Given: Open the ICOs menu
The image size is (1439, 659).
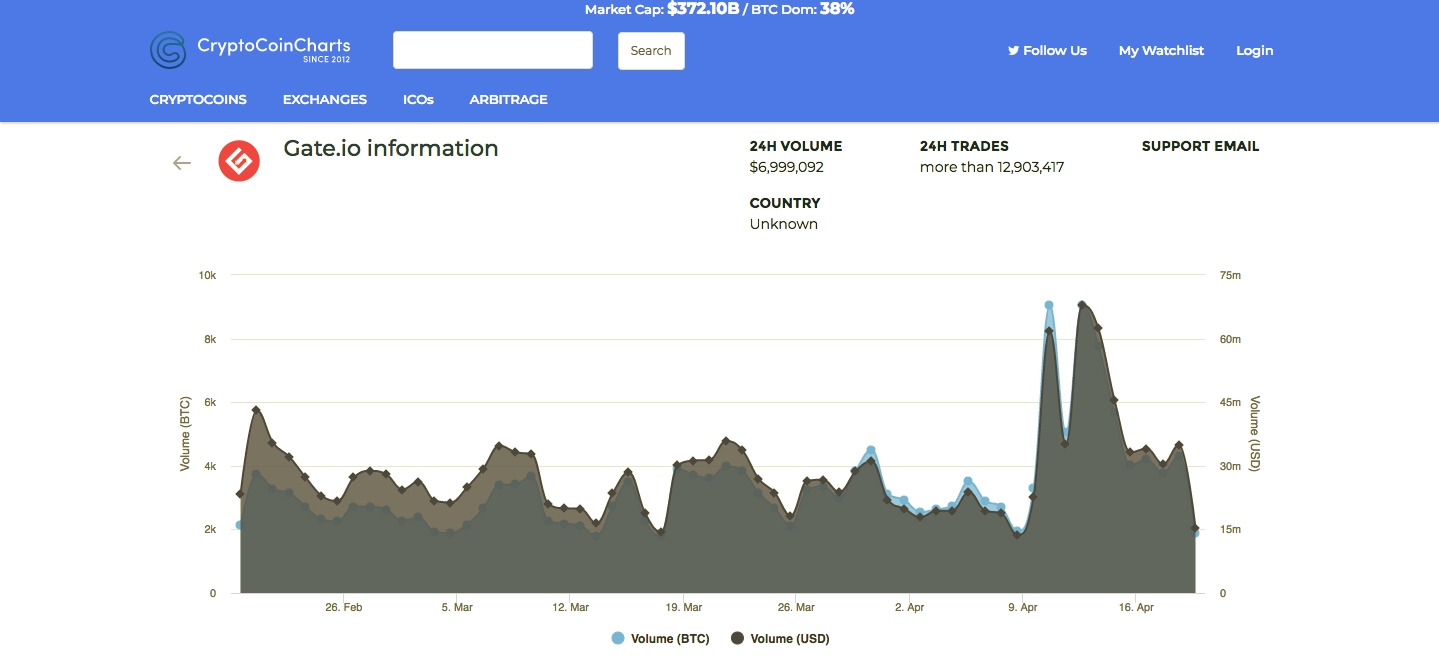Looking at the screenshot, I should (x=418, y=99).
